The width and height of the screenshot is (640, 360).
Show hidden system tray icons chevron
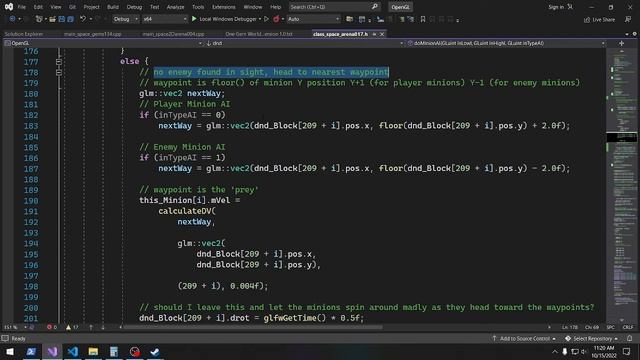tap(555, 351)
